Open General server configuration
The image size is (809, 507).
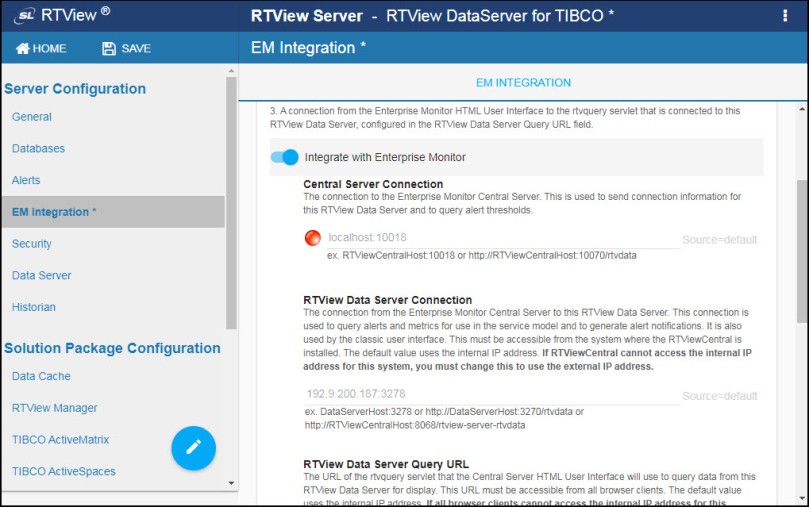[32, 117]
